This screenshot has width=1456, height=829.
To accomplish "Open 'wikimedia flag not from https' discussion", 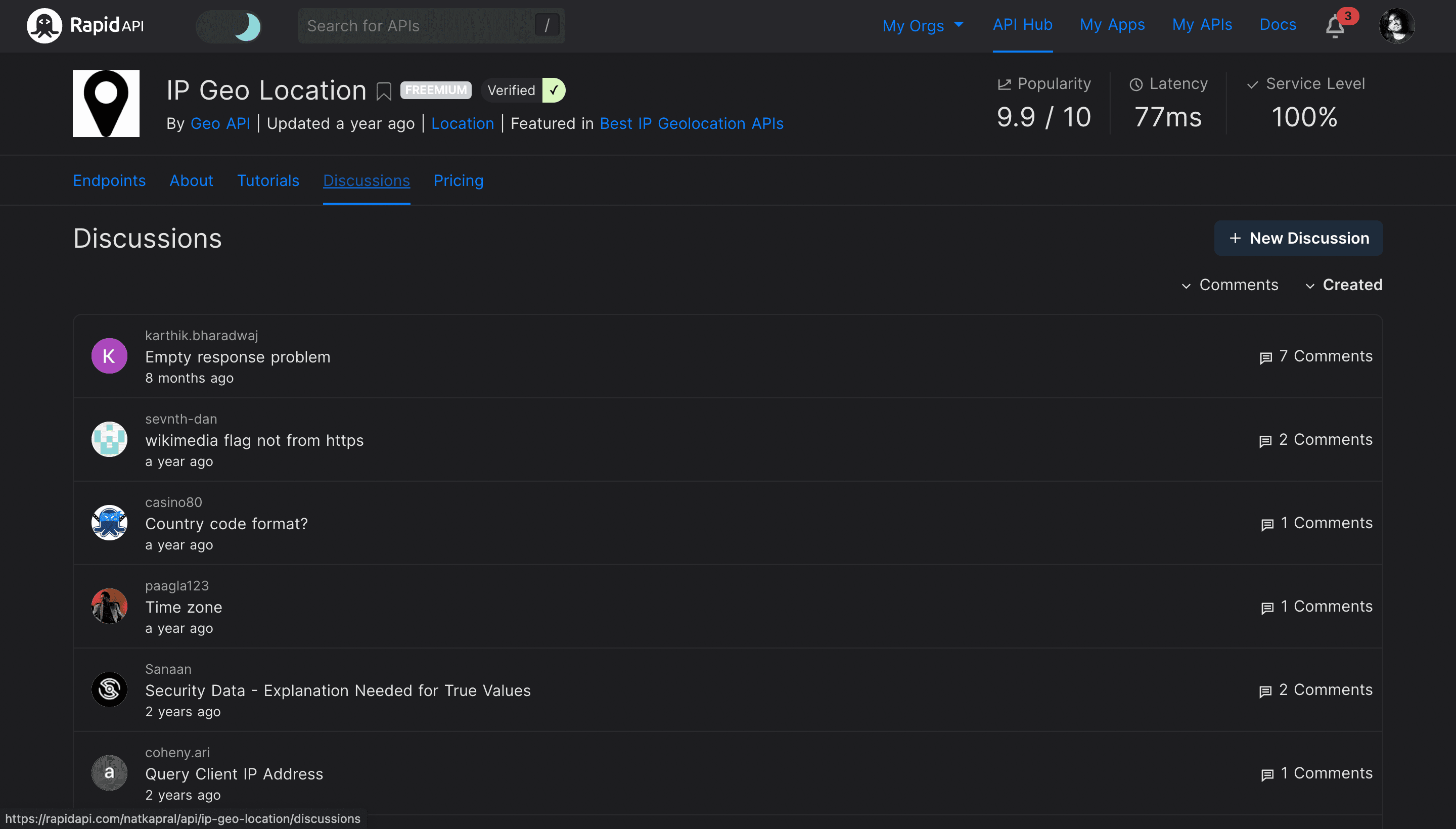I will click(x=254, y=440).
